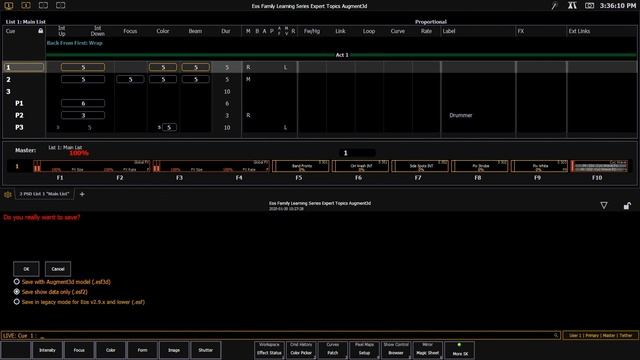The height and width of the screenshot is (360, 640).
Task: Click the Back From First: Wrap text
Action: tap(75, 43)
